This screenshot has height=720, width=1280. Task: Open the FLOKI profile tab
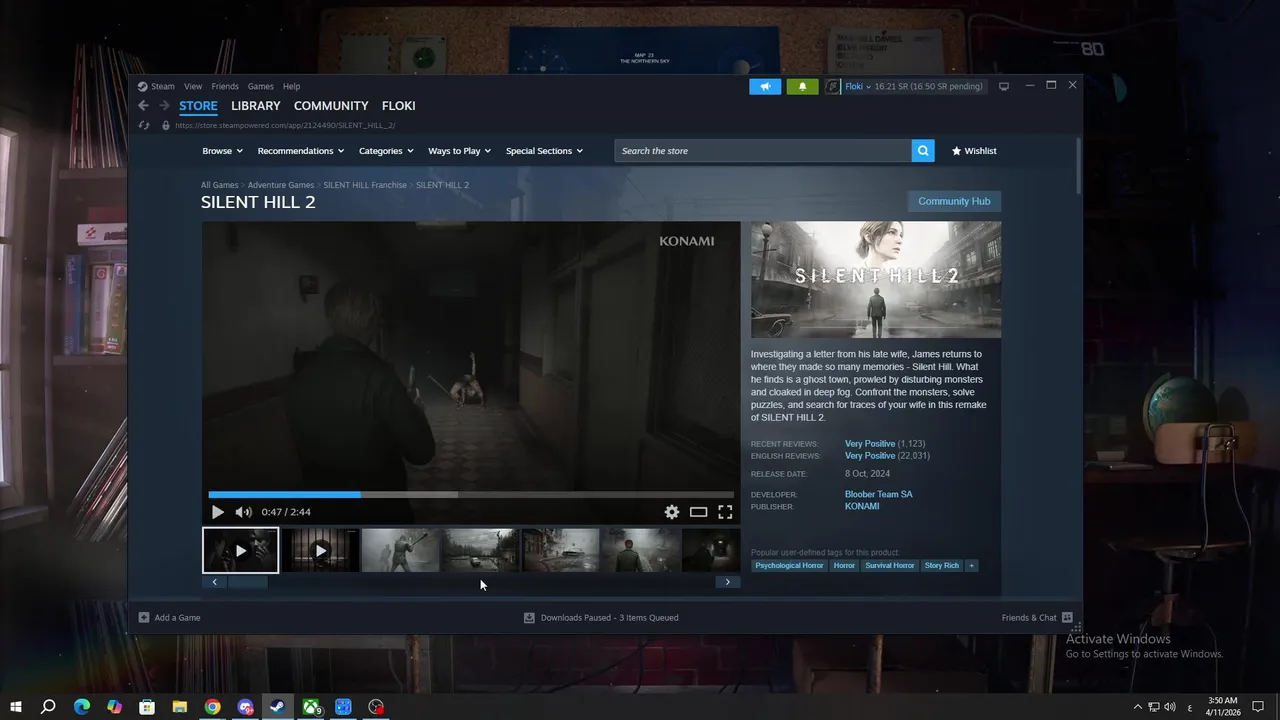tap(398, 106)
